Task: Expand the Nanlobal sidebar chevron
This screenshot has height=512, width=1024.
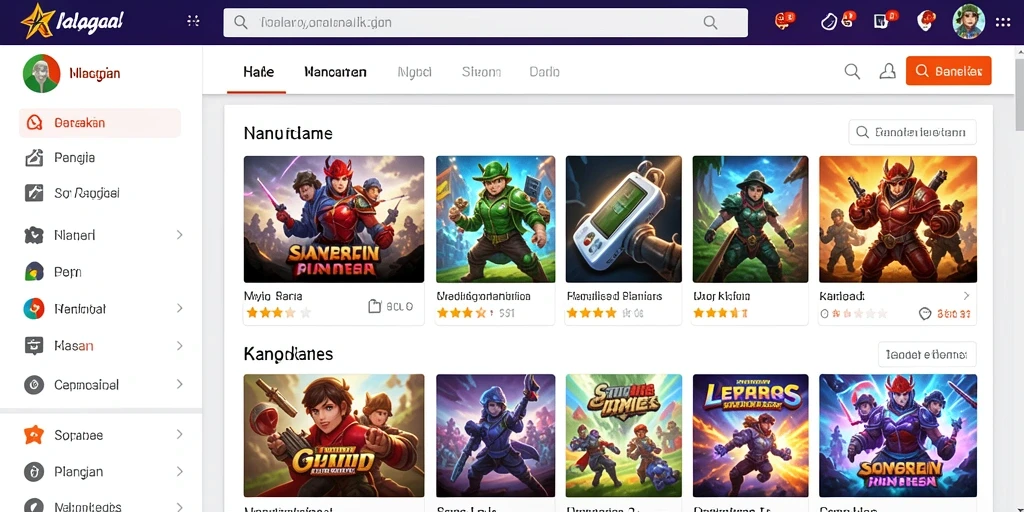Action: coord(180,308)
